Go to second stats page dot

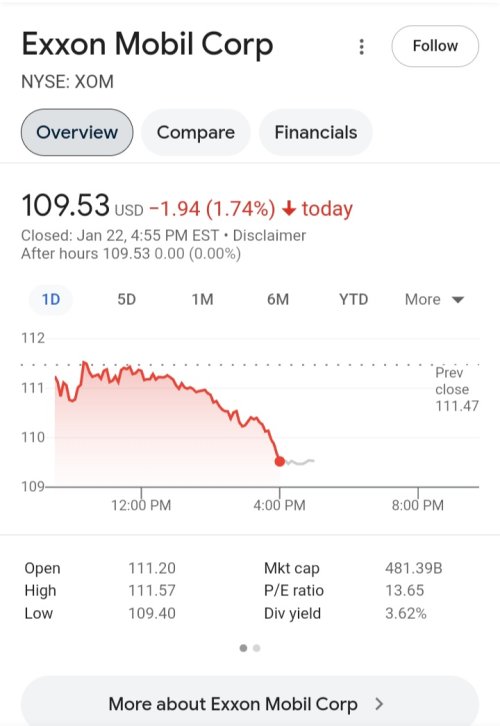pos(256,648)
